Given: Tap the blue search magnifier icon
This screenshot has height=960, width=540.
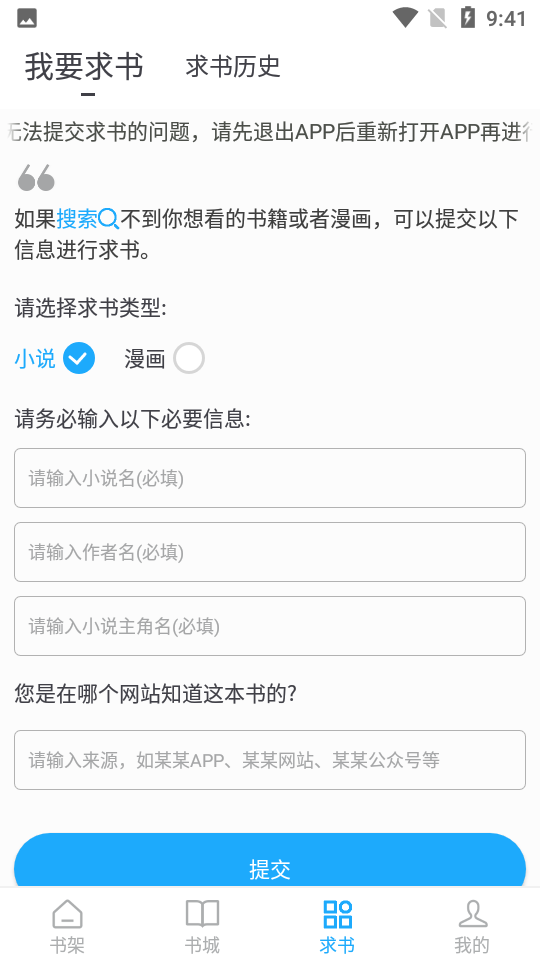Looking at the screenshot, I should [x=108, y=219].
